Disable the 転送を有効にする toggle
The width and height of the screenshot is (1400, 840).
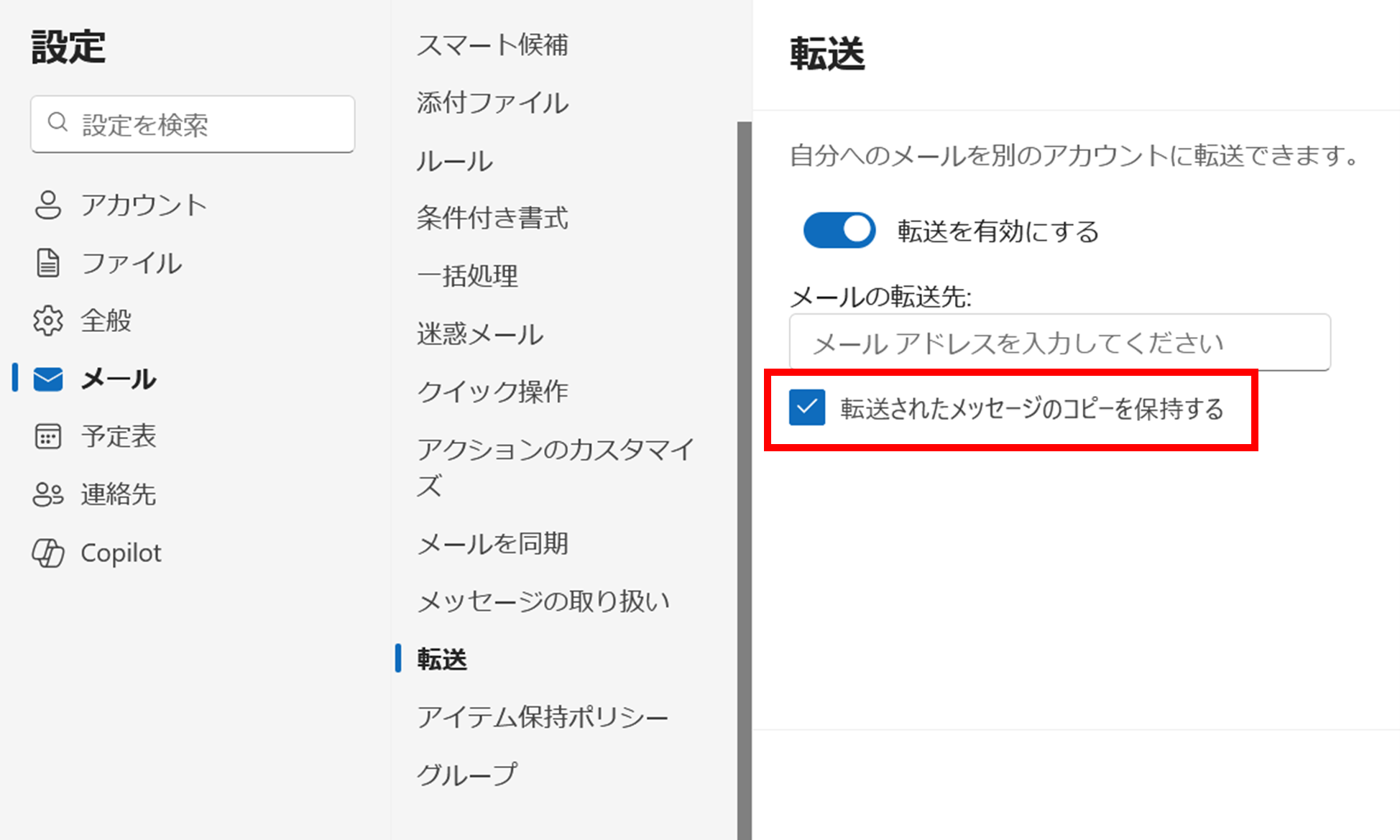click(839, 230)
